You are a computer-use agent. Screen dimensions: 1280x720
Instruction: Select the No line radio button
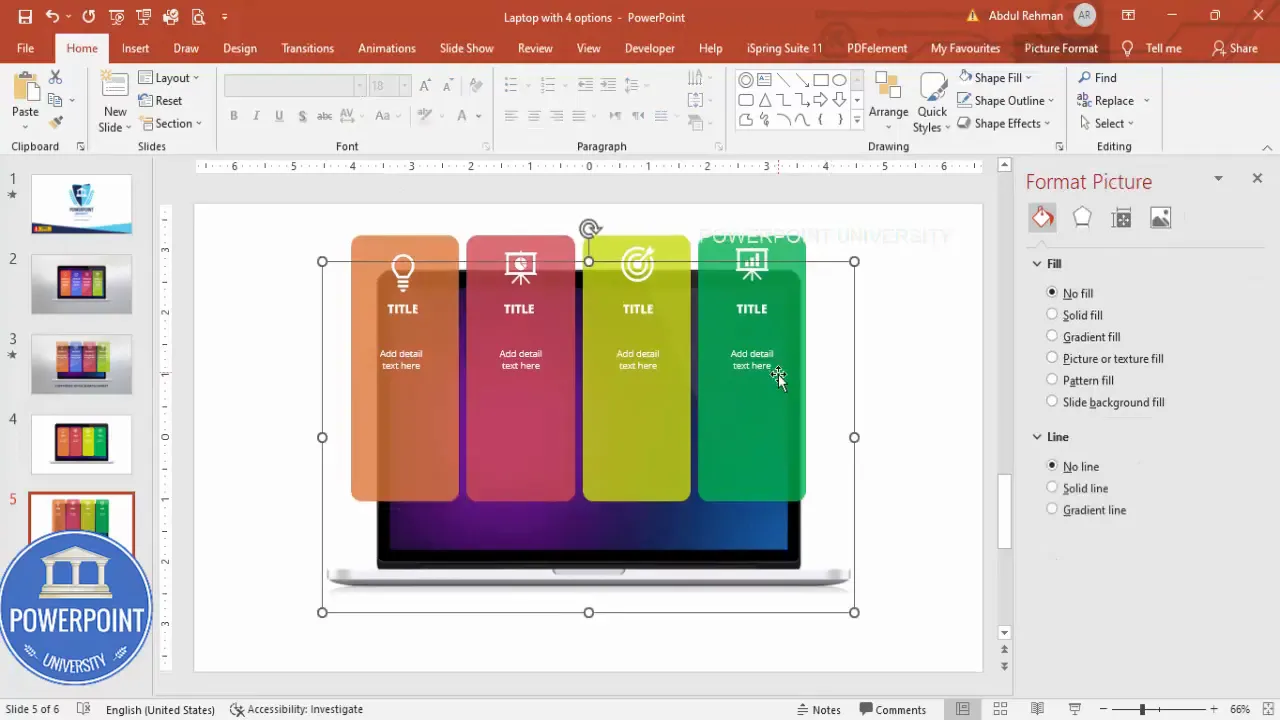[x=1052, y=466]
